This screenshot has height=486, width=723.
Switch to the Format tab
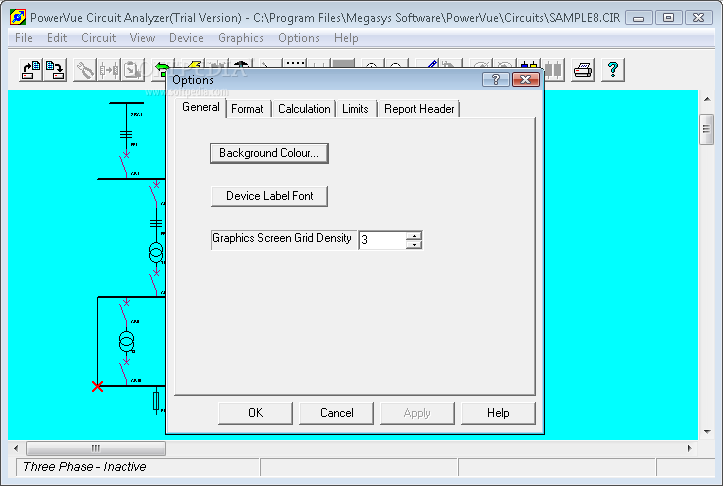247,109
